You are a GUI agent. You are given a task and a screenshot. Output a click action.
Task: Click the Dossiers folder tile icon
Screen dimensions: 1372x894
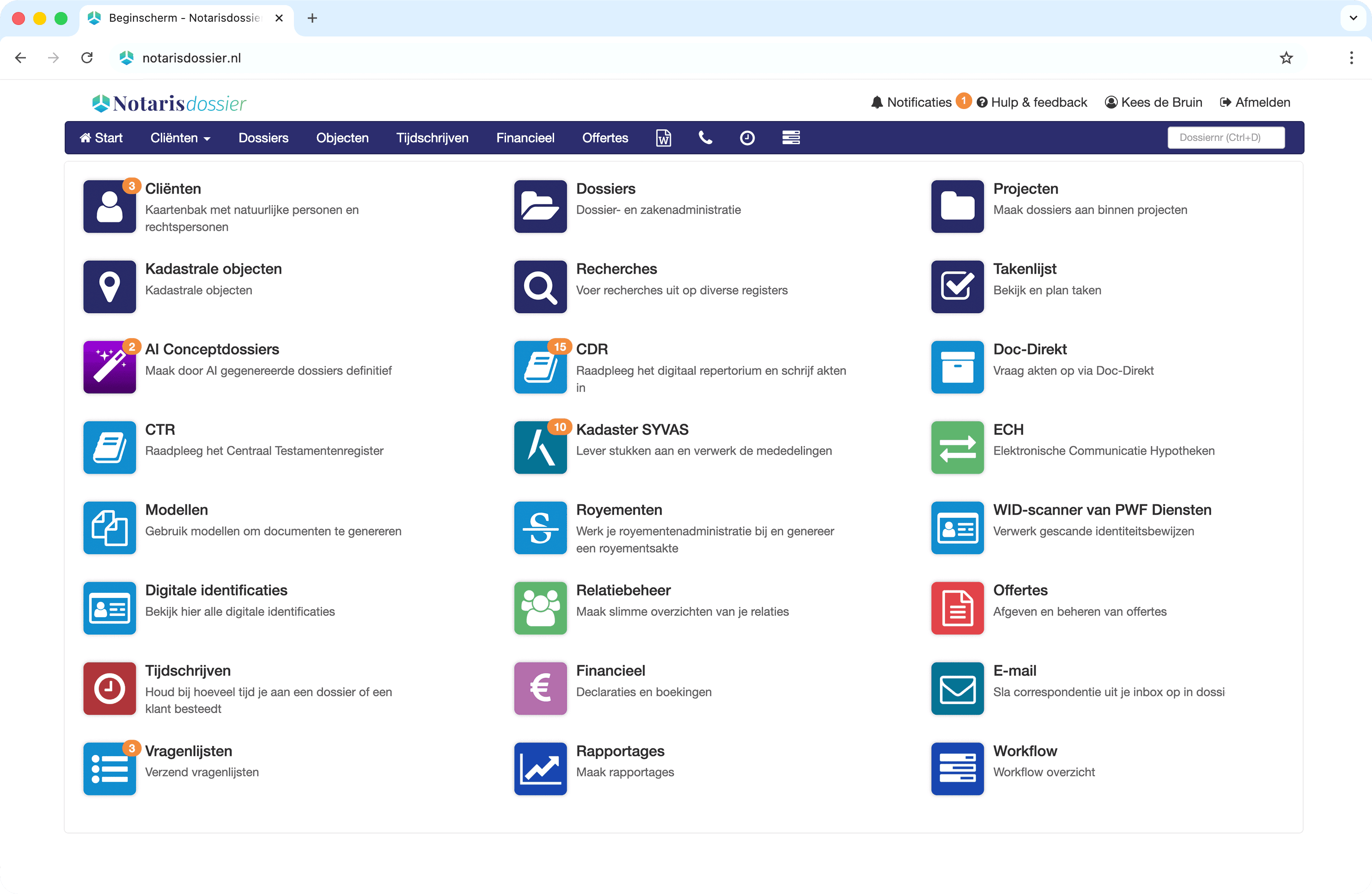540,207
